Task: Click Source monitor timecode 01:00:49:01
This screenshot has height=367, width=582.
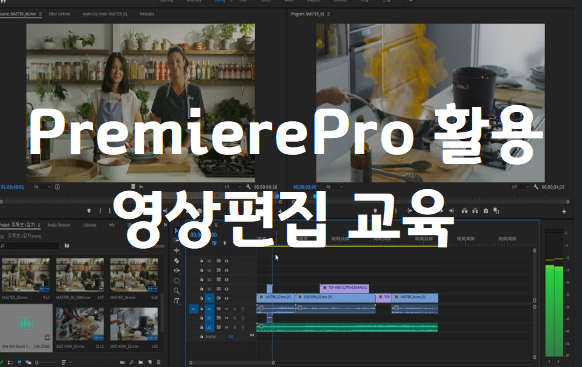Action: pyautogui.click(x=12, y=187)
